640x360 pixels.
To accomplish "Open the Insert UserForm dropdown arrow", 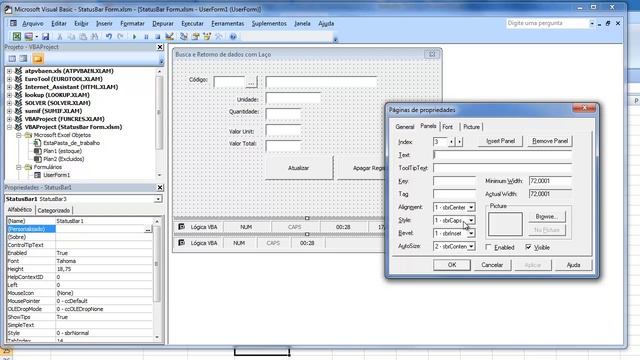I will click(x=36, y=37).
